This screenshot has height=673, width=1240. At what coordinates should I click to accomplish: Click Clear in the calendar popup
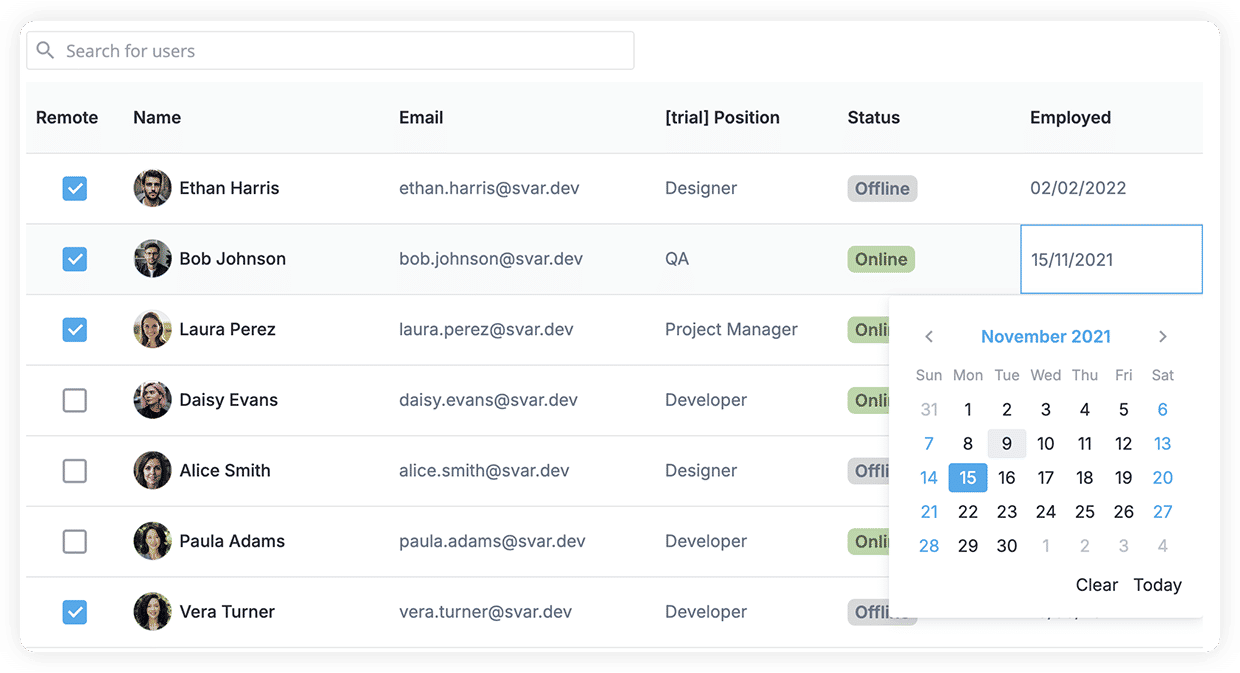(x=1096, y=585)
